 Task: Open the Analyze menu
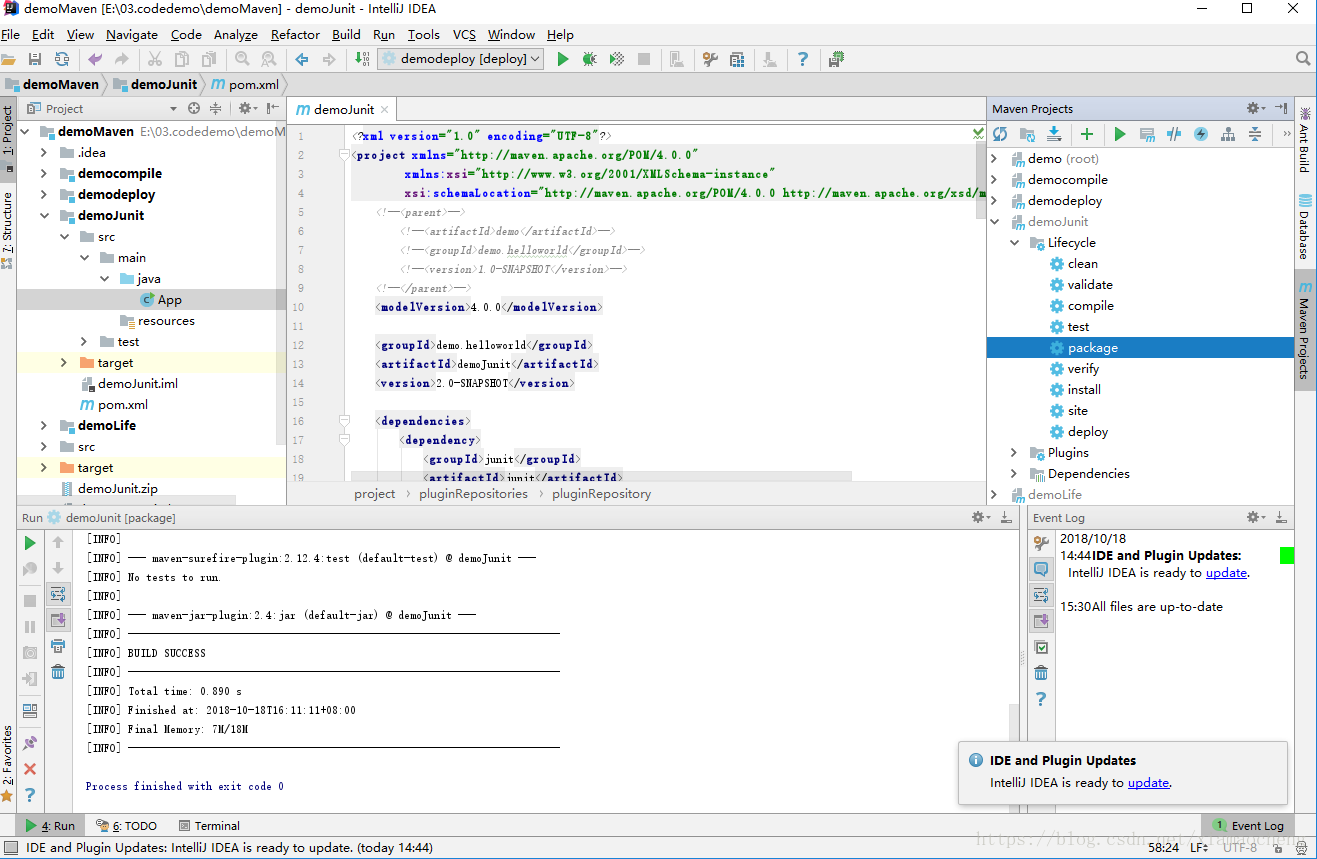coord(236,34)
